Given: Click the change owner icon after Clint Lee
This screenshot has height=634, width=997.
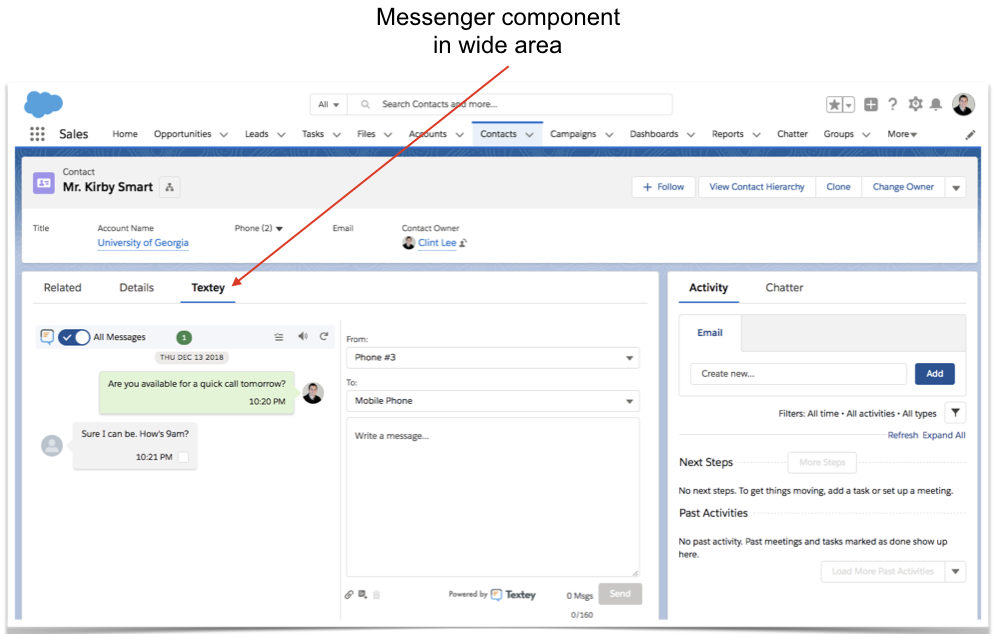Looking at the screenshot, I should tap(463, 243).
